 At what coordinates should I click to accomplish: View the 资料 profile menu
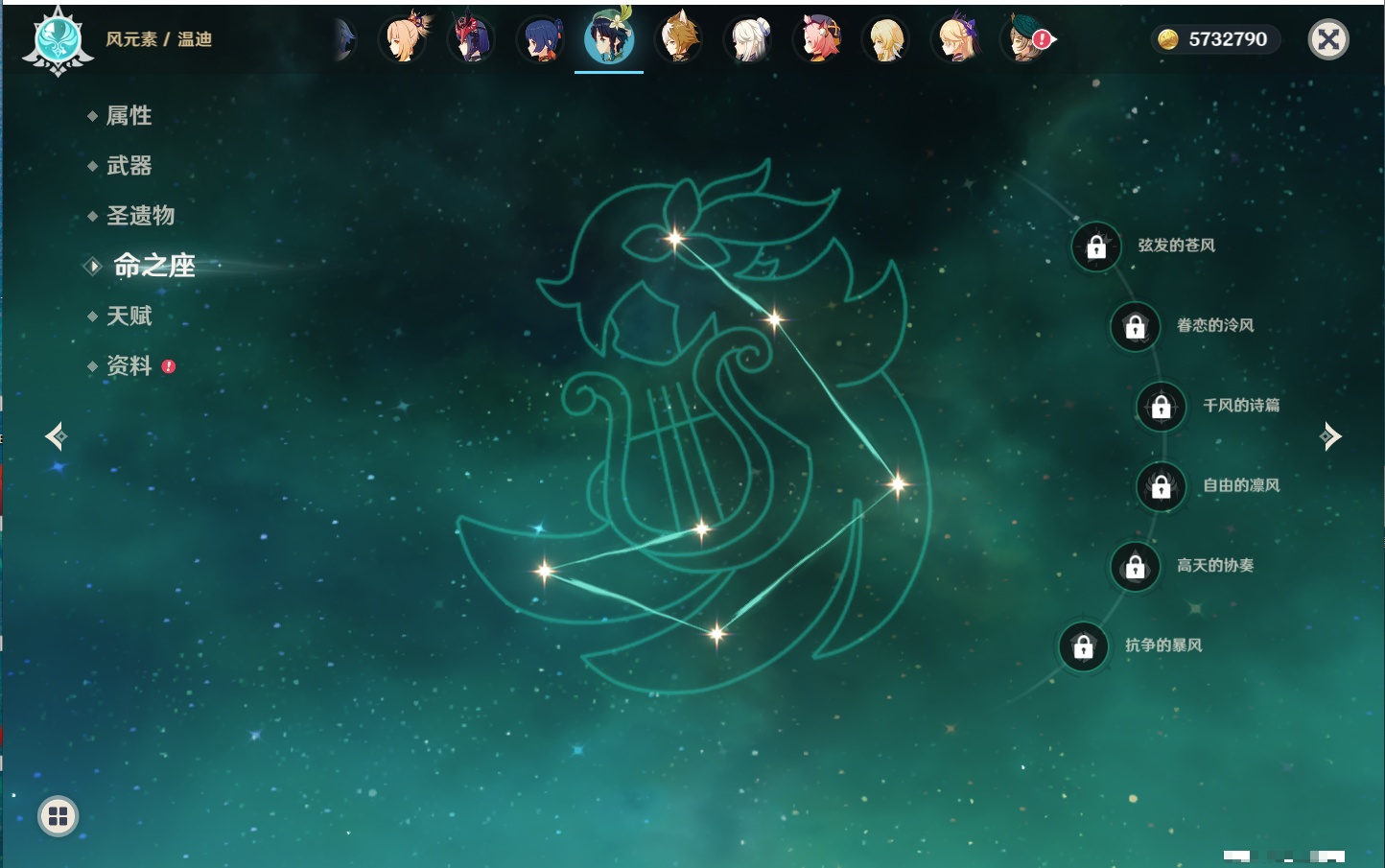click(129, 365)
